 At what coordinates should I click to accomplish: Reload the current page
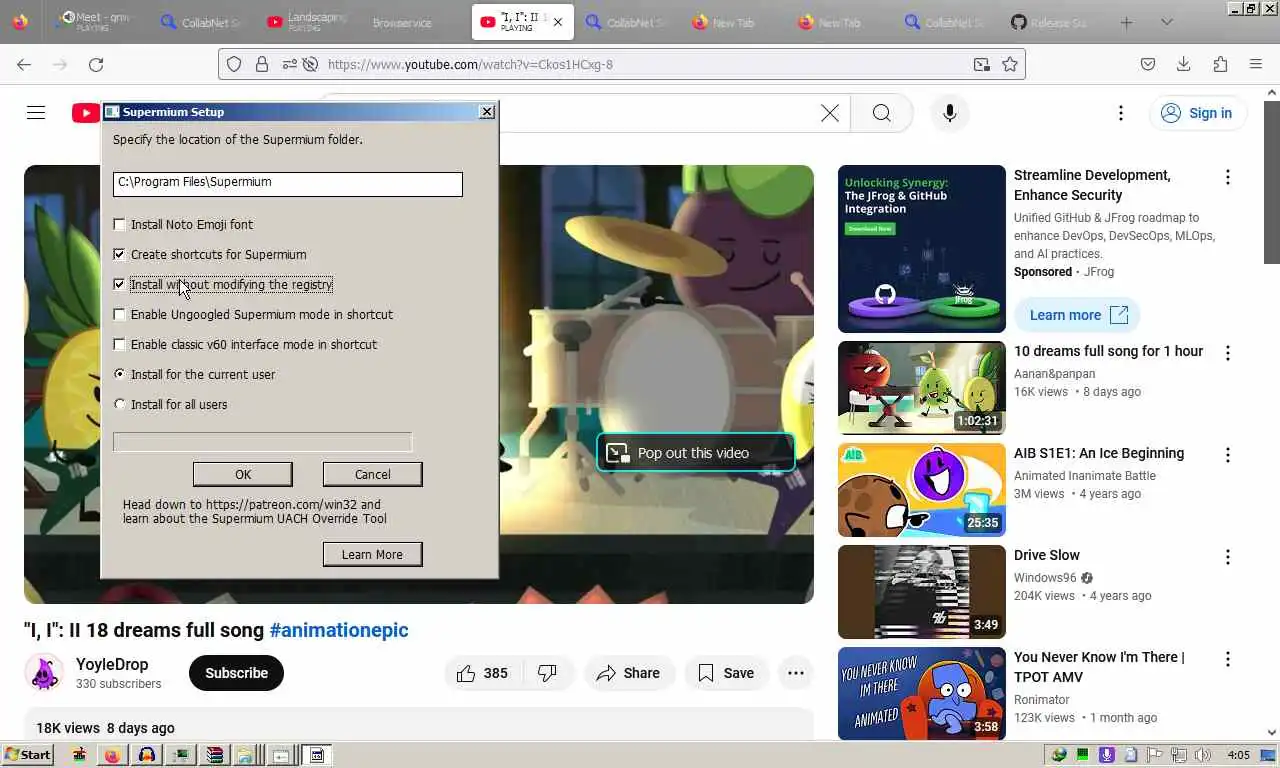click(x=96, y=64)
